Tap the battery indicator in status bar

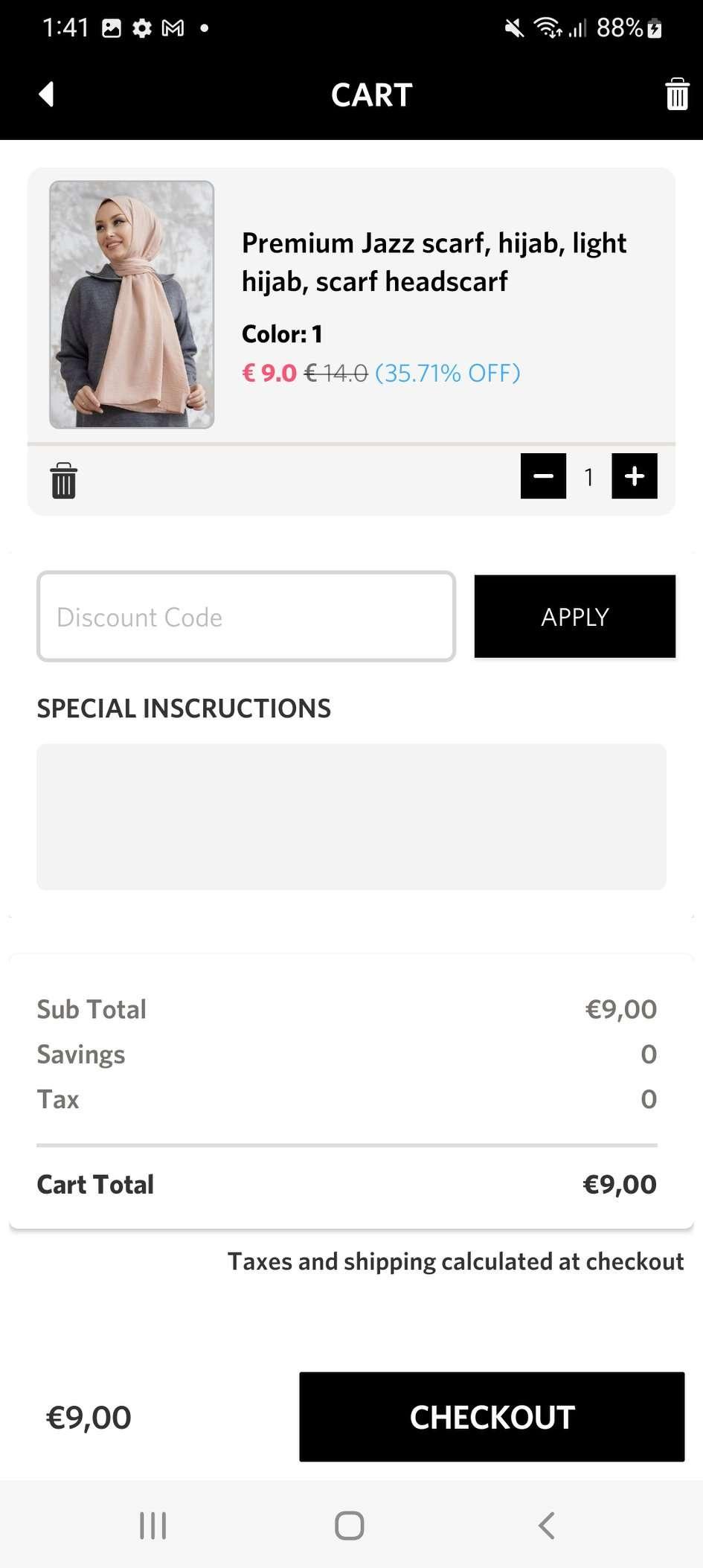pyautogui.click(x=655, y=28)
